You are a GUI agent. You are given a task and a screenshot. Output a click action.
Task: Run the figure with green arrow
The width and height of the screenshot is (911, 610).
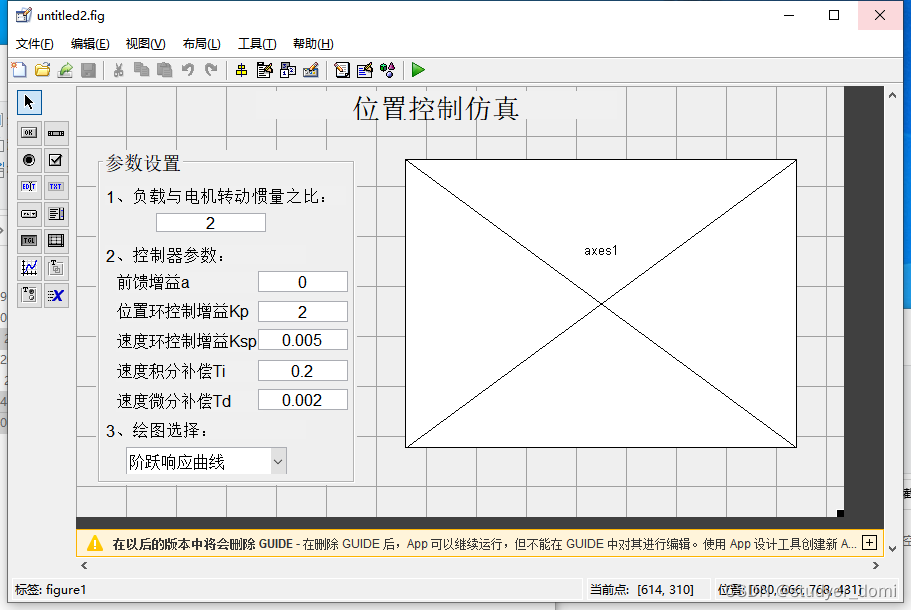(x=418, y=70)
